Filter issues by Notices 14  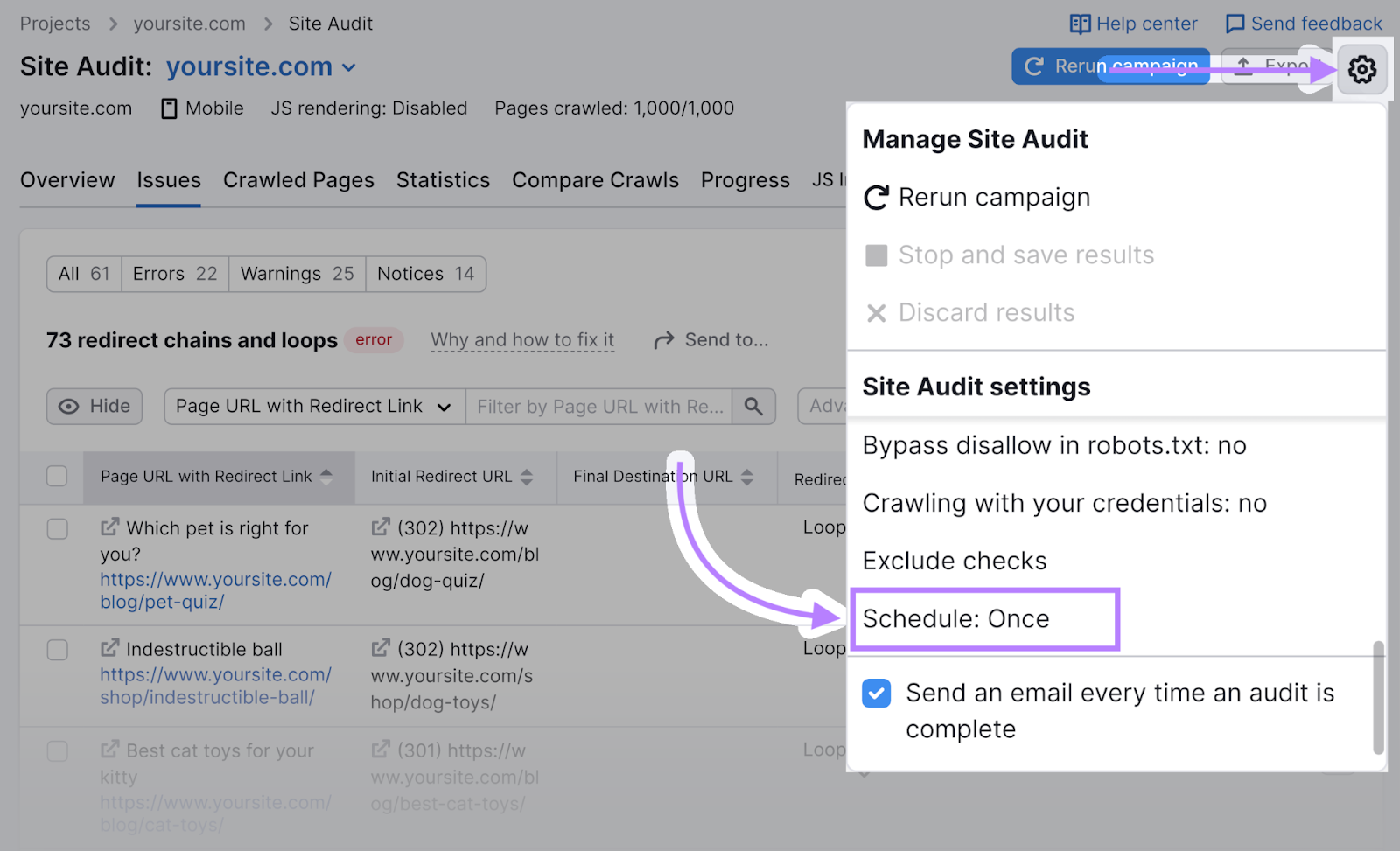(x=426, y=275)
